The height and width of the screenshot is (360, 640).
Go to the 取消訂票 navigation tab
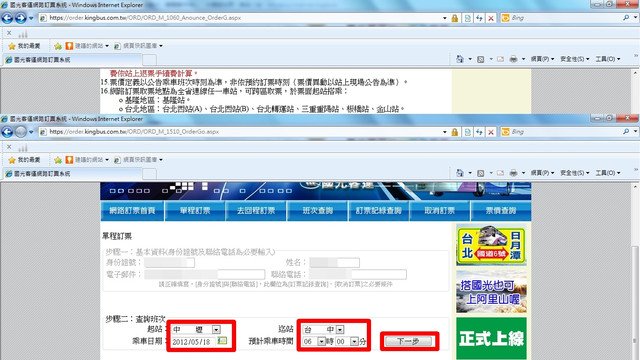coord(440,211)
